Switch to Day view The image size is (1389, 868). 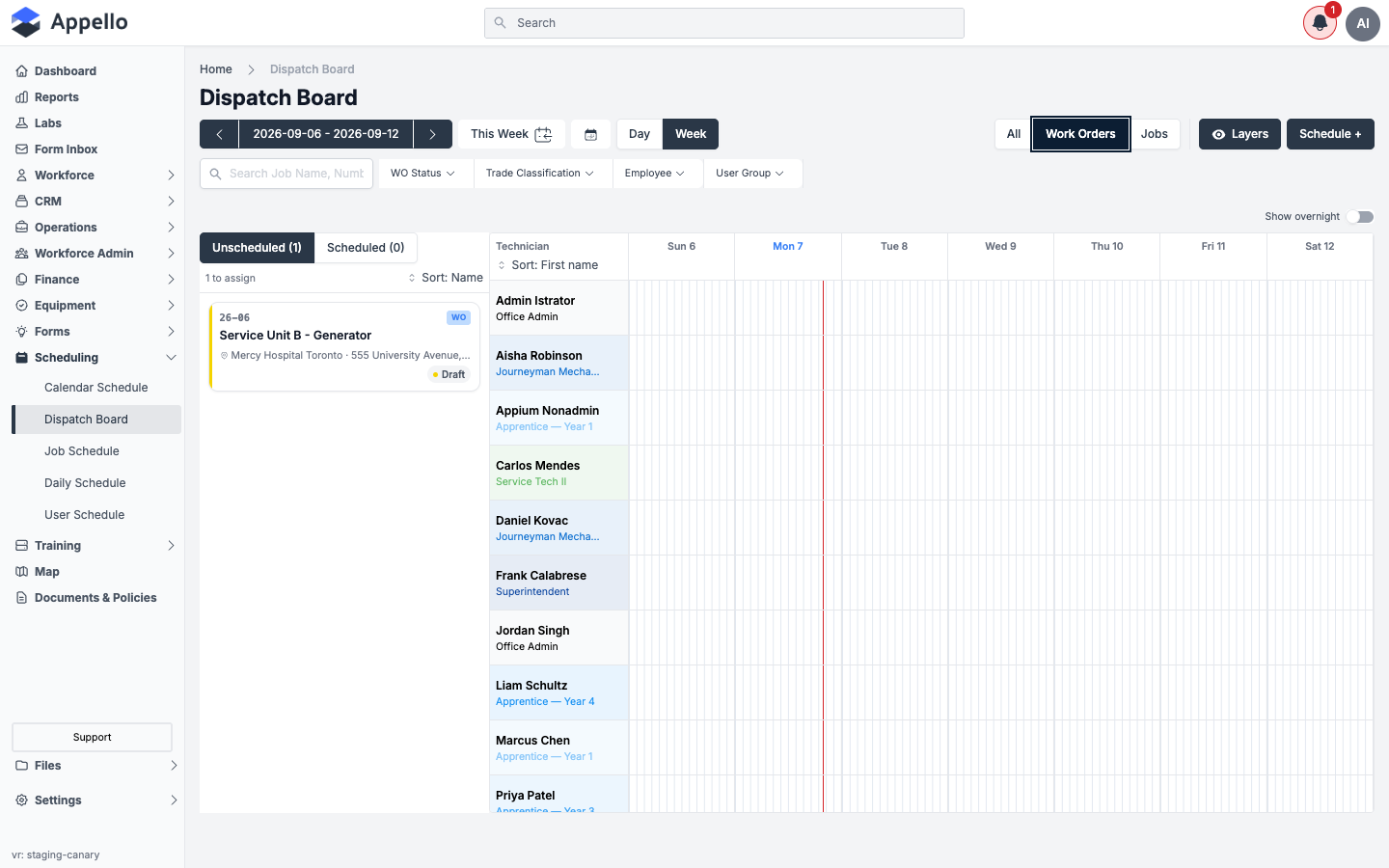click(x=640, y=134)
